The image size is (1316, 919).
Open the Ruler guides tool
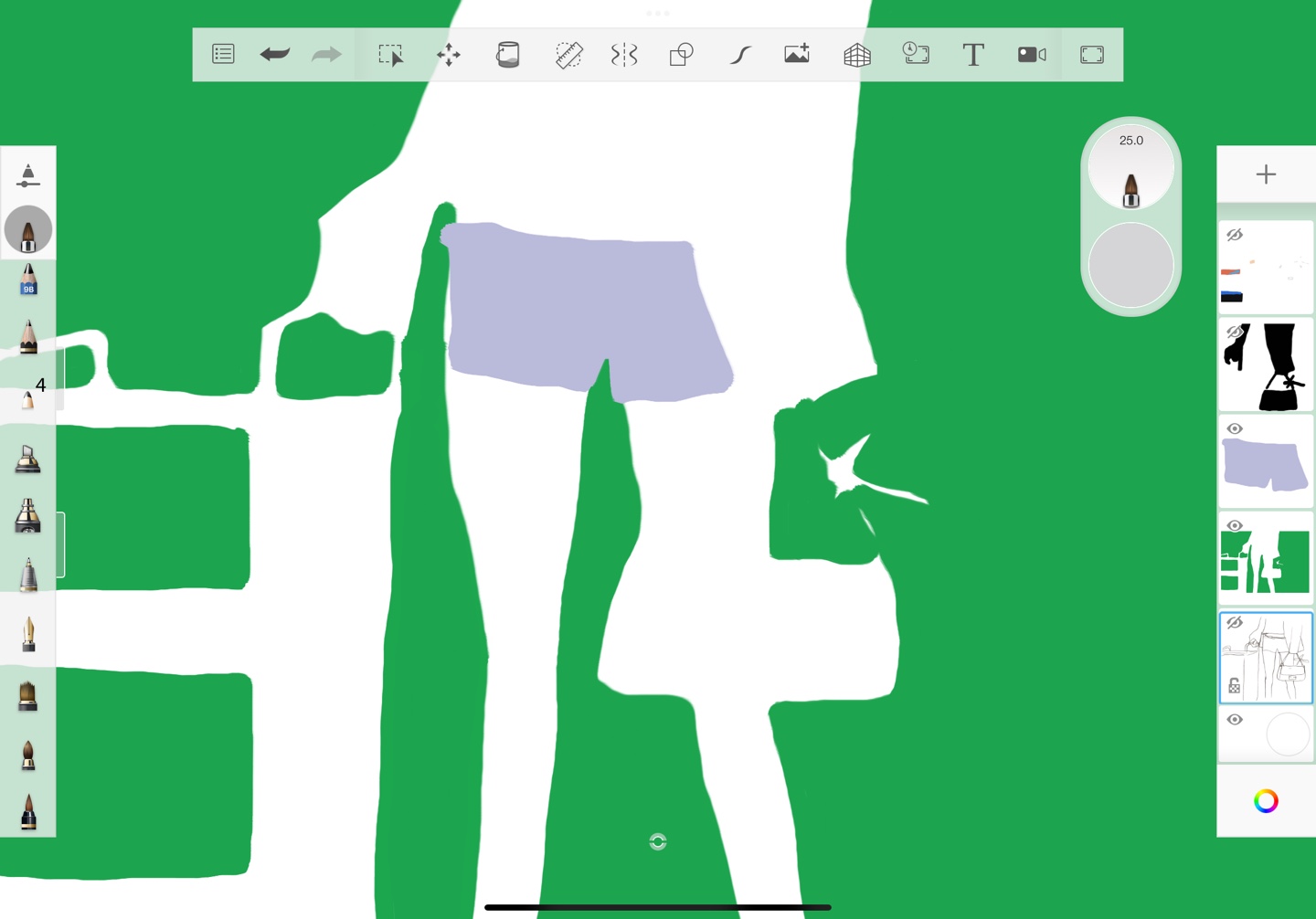point(568,55)
